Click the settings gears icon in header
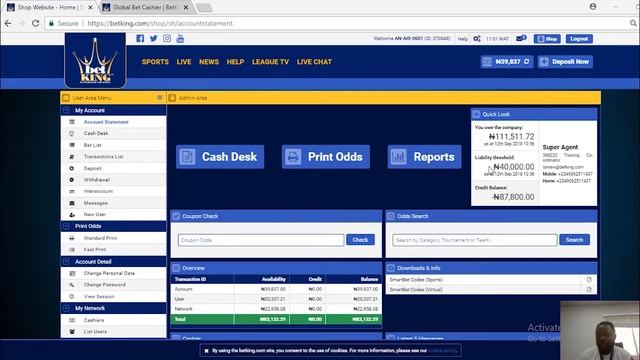This screenshot has width=640, height=360. (477, 39)
